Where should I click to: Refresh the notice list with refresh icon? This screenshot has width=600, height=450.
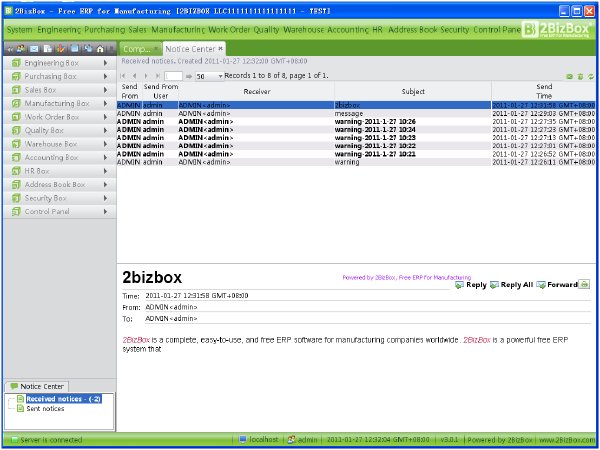591,77
